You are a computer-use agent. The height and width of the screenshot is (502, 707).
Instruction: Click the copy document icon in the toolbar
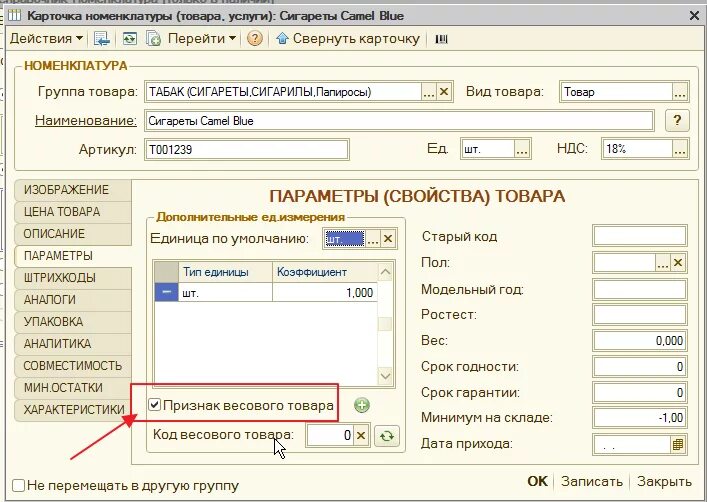[153, 39]
